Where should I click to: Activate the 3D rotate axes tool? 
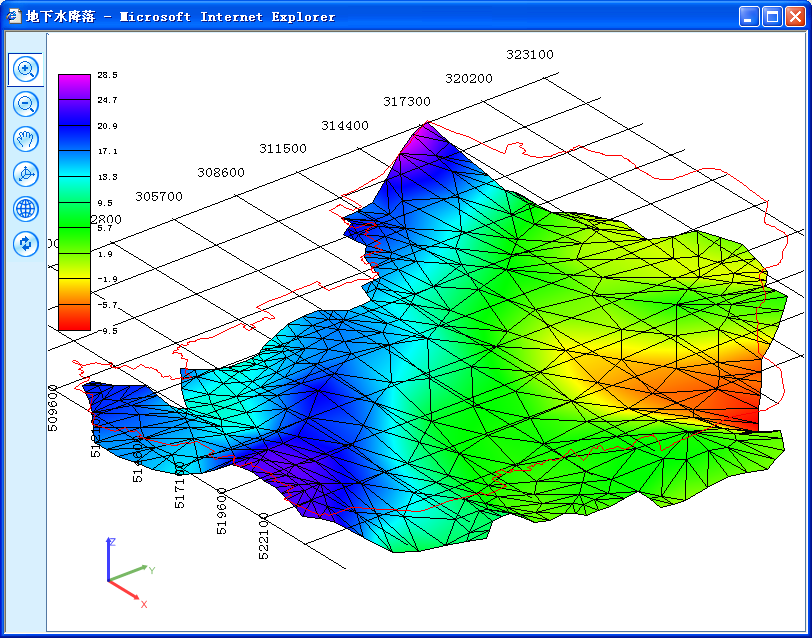(26, 174)
